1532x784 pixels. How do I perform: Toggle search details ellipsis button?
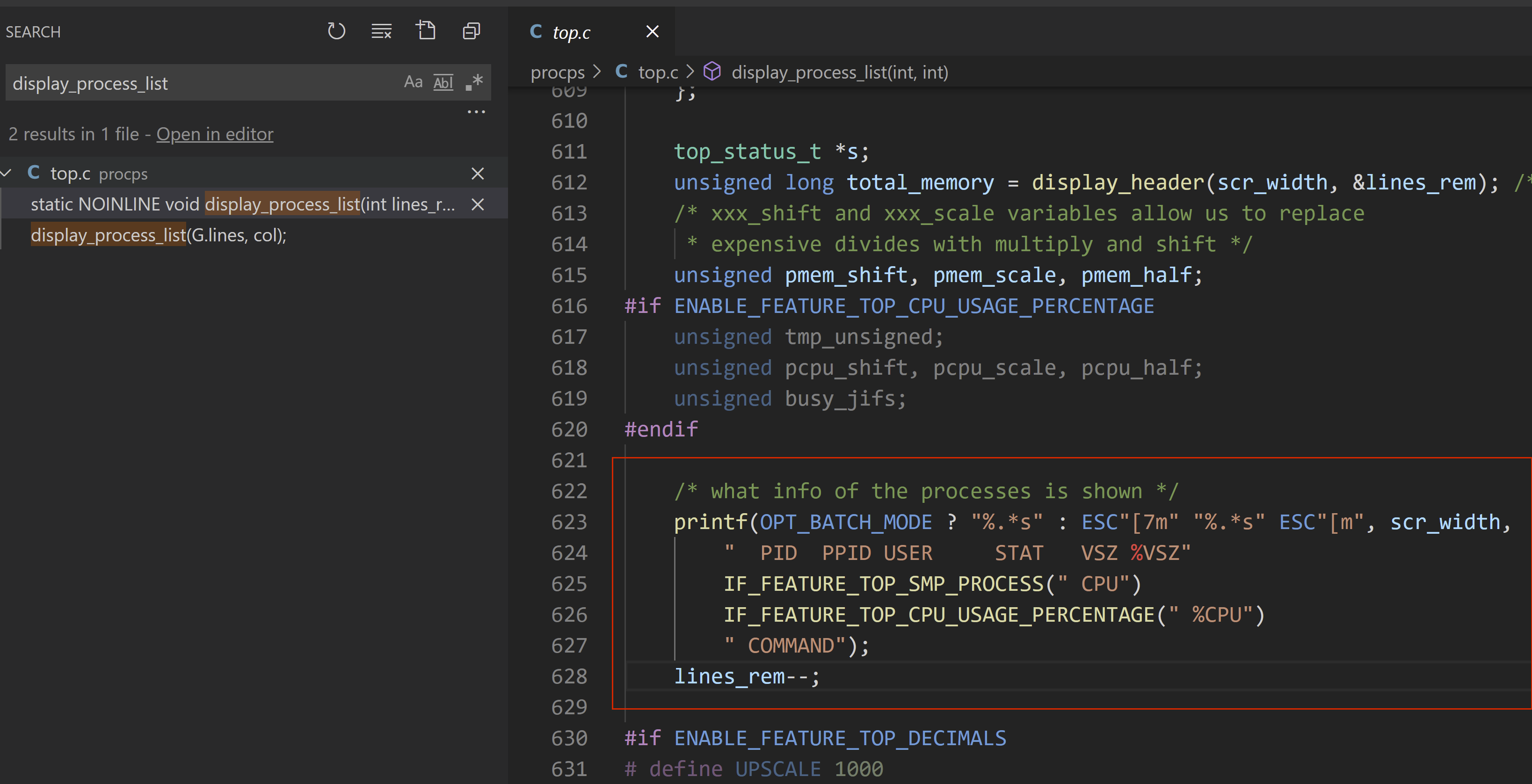tap(476, 112)
